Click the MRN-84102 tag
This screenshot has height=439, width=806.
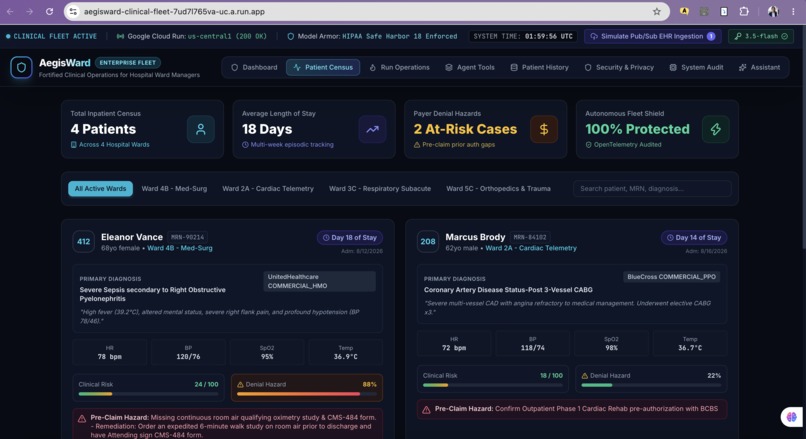(530, 237)
